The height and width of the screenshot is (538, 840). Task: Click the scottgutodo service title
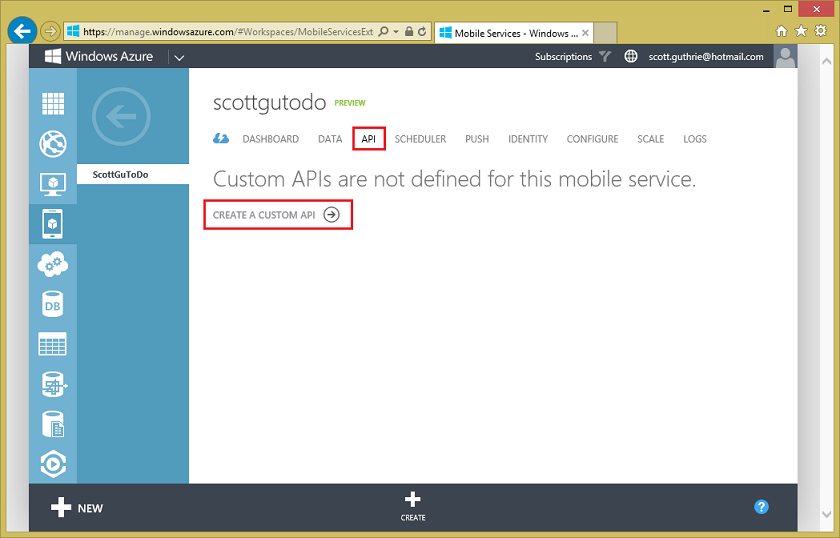coord(269,102)
